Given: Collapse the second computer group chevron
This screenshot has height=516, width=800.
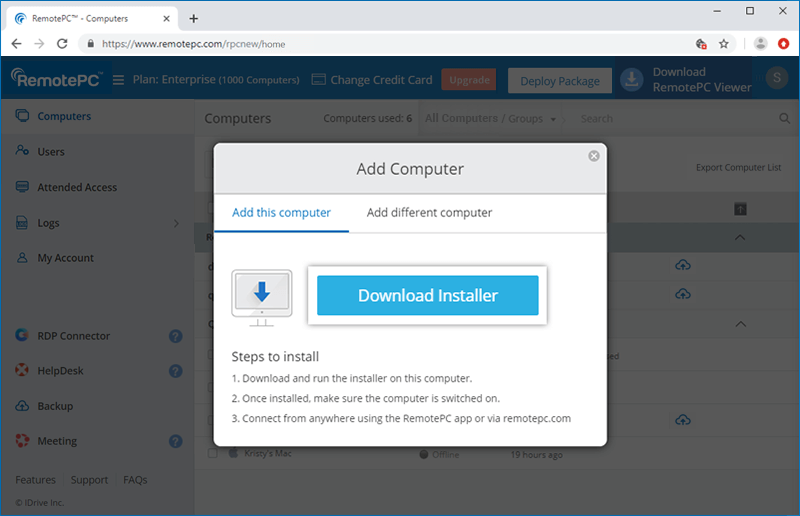Looking at the screenshot, I should [x=741, y=324].
